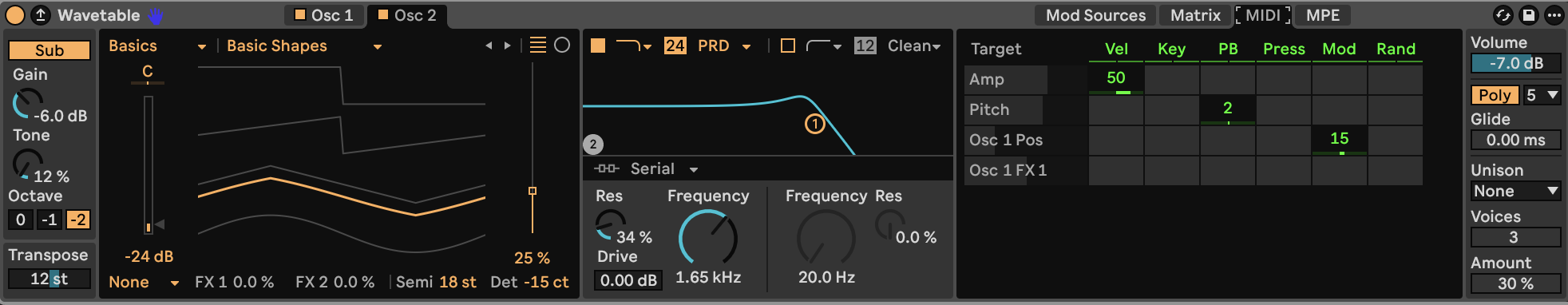Viewport: 1568px width, 305px height.
Task: Click the Filter 1 Frequency knob
Action: (x=708, y=237)
